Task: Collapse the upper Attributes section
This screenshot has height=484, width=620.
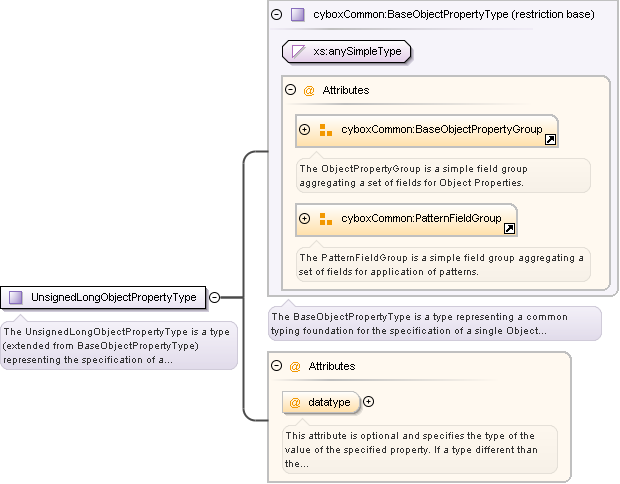Action: (291, 90)
